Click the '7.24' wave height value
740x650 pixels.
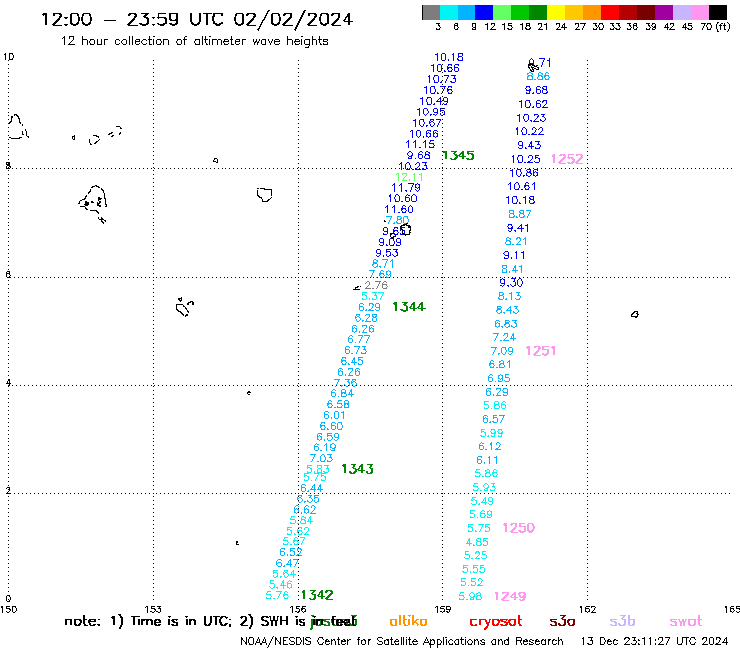click(x=505, y=338)
